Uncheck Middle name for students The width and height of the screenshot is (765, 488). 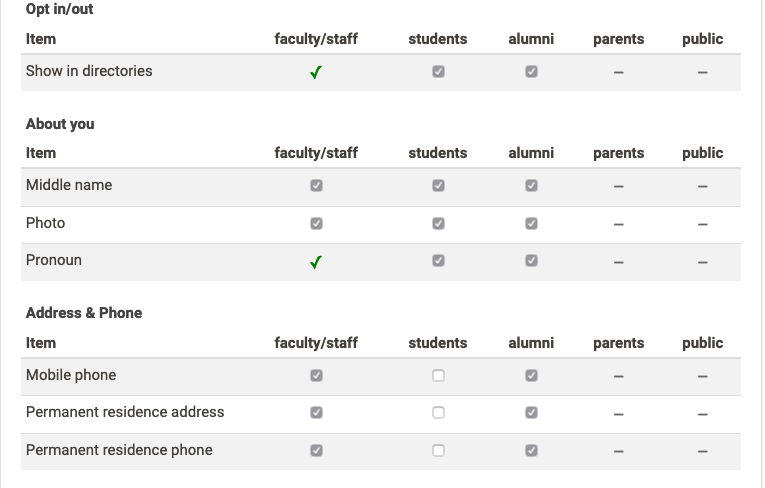[x=438, y=185]
